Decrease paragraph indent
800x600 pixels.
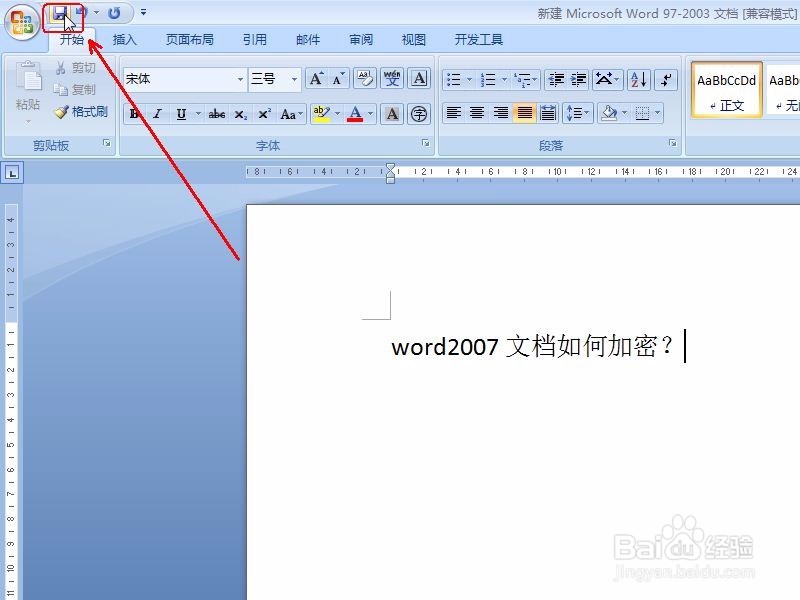[556, 80]
